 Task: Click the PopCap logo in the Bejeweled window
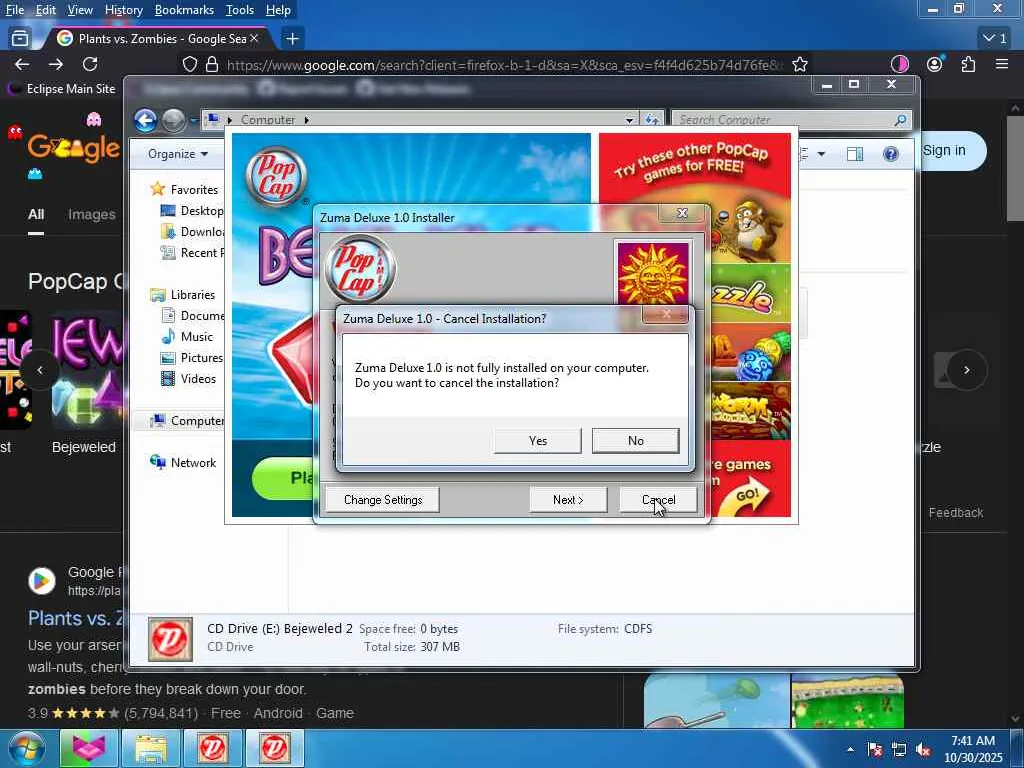277,176
